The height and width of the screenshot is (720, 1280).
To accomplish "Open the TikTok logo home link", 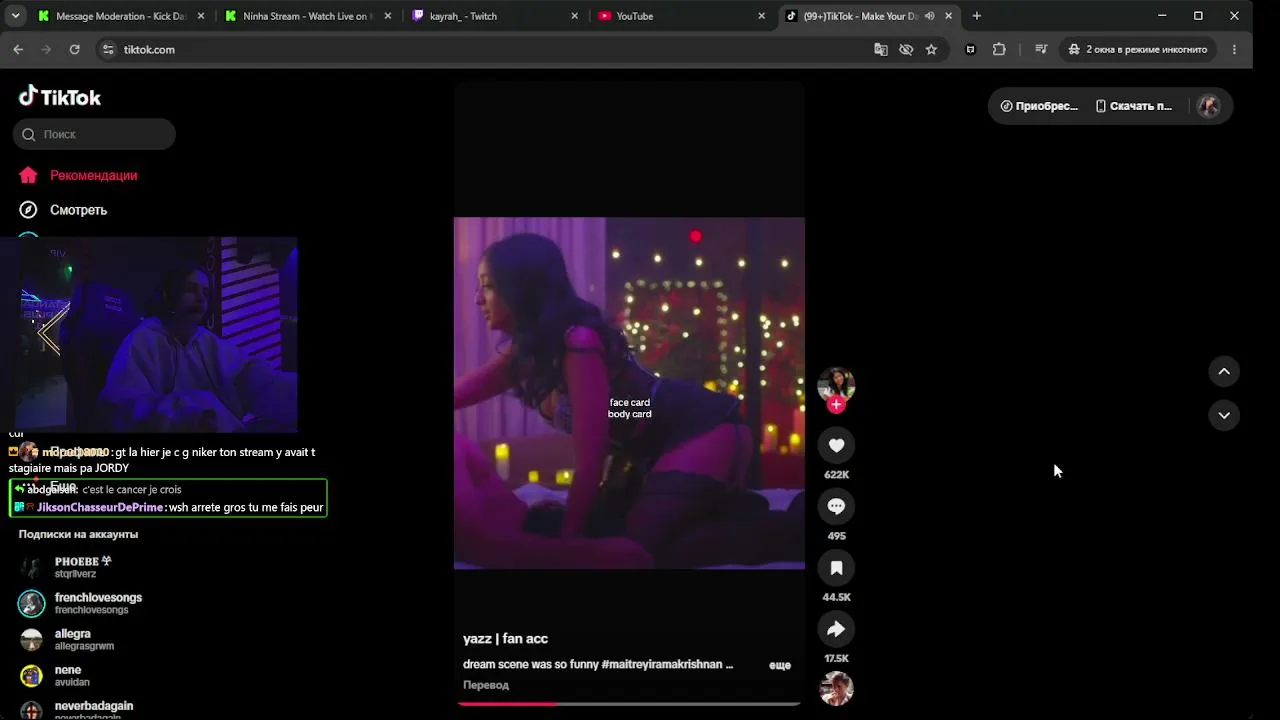I will [60, 97].
